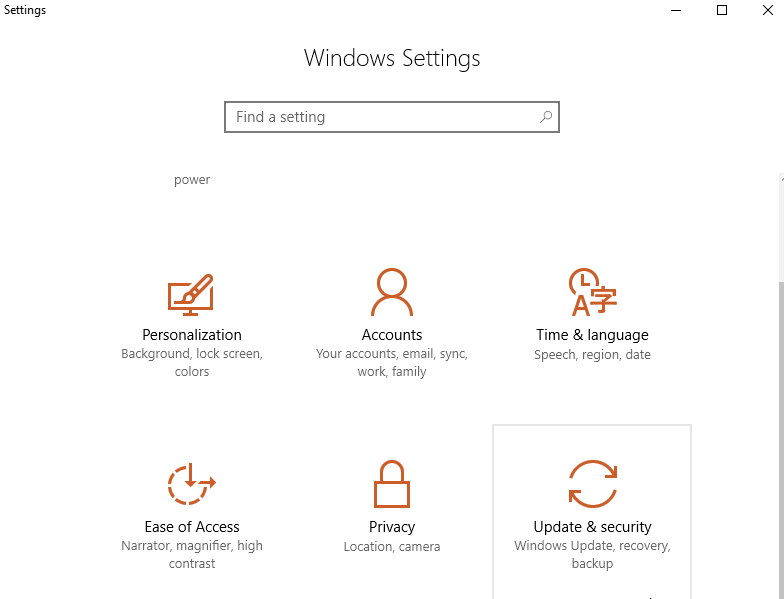Click the Accounts person icon

tap(391, 294)
